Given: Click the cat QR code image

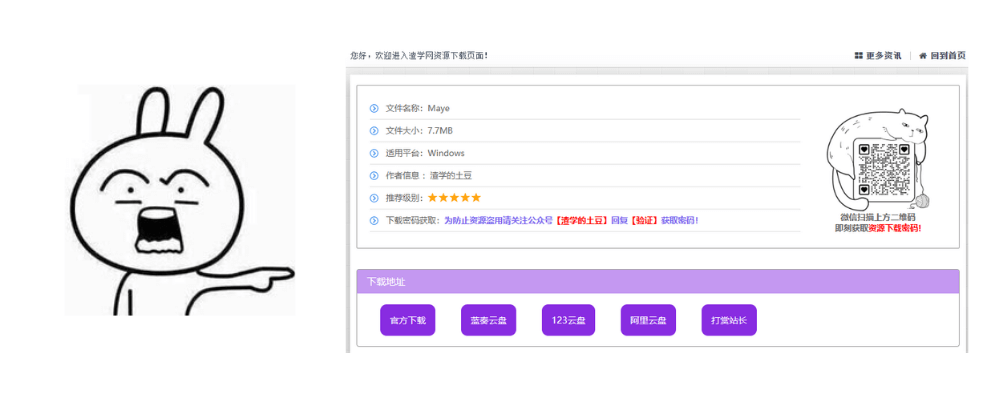Looking at the screenshot, I should pyautogui.click(x=881, y=160).
